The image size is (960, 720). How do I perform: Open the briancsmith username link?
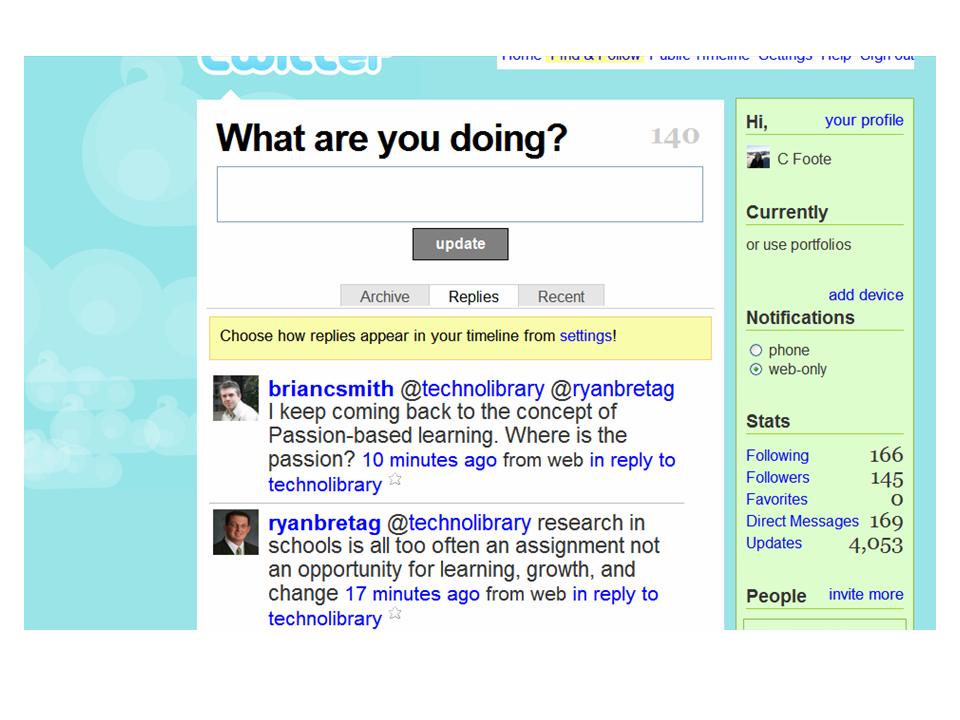pos(331,389)
